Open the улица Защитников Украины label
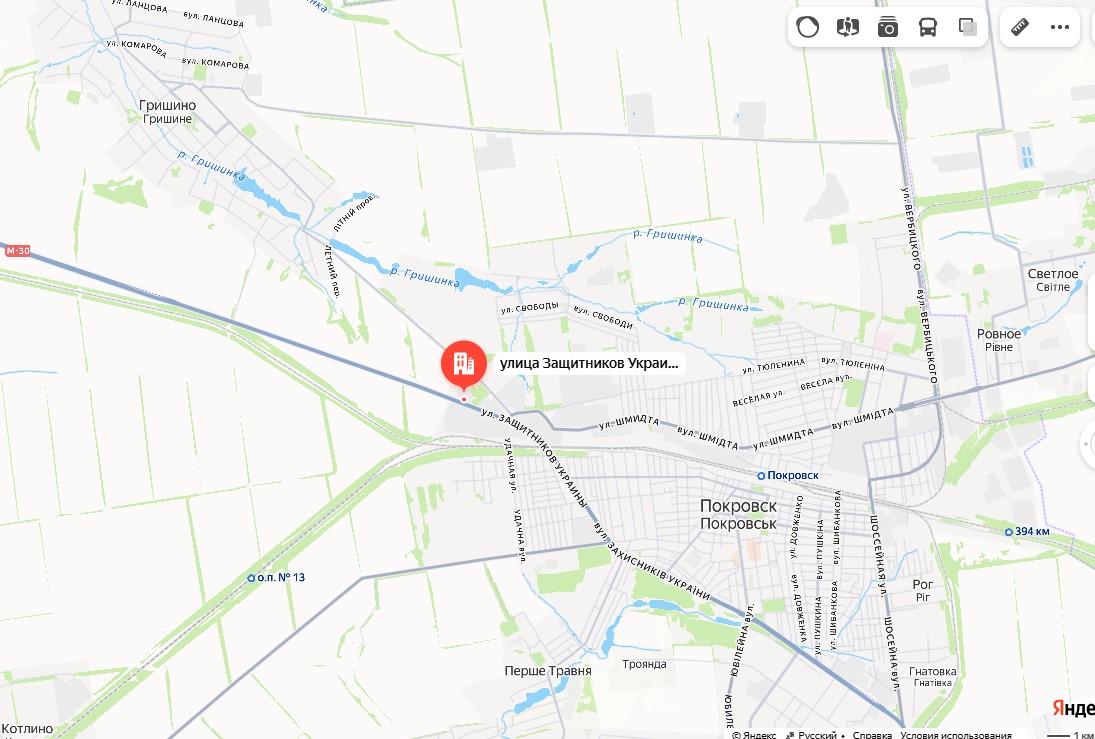The image size is (1095, 739). point(589,363)
